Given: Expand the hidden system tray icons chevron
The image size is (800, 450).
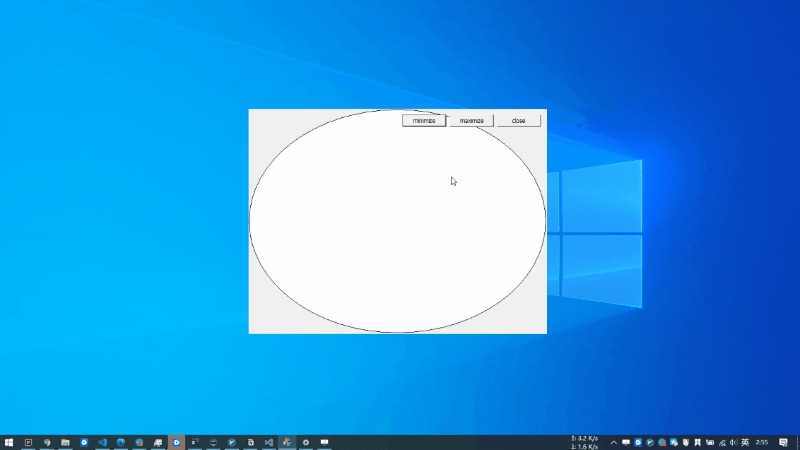Looking at the screenshot, I should point(614,442).
